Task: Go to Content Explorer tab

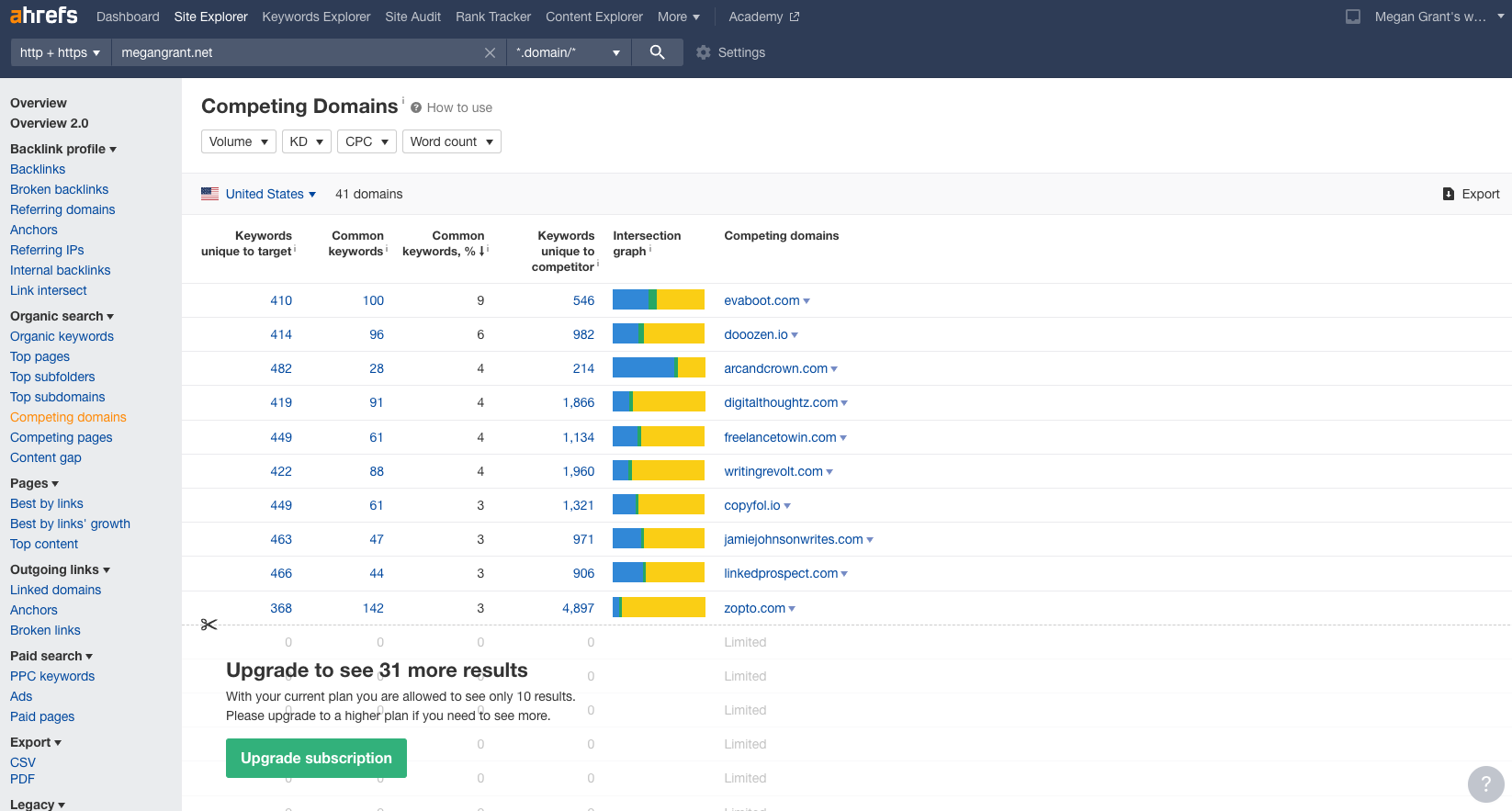Action: (x=594, y=17)
